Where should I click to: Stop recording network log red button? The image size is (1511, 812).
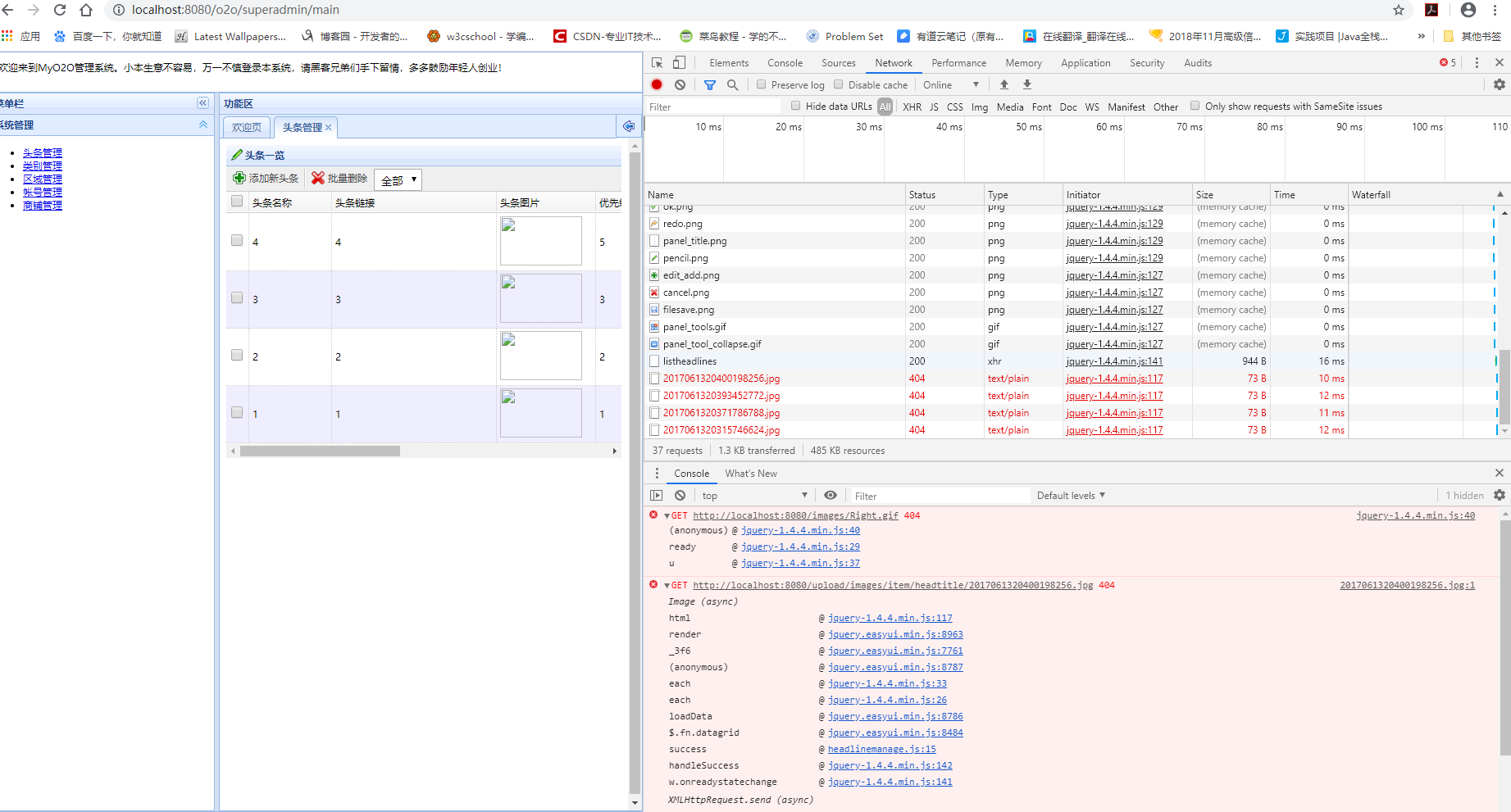(657, 84)
